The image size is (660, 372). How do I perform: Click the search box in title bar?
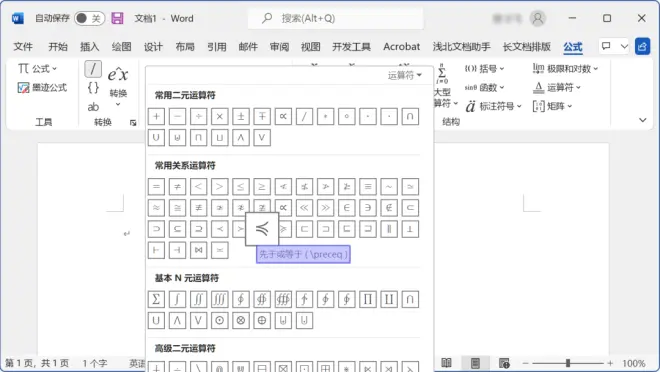336,18
